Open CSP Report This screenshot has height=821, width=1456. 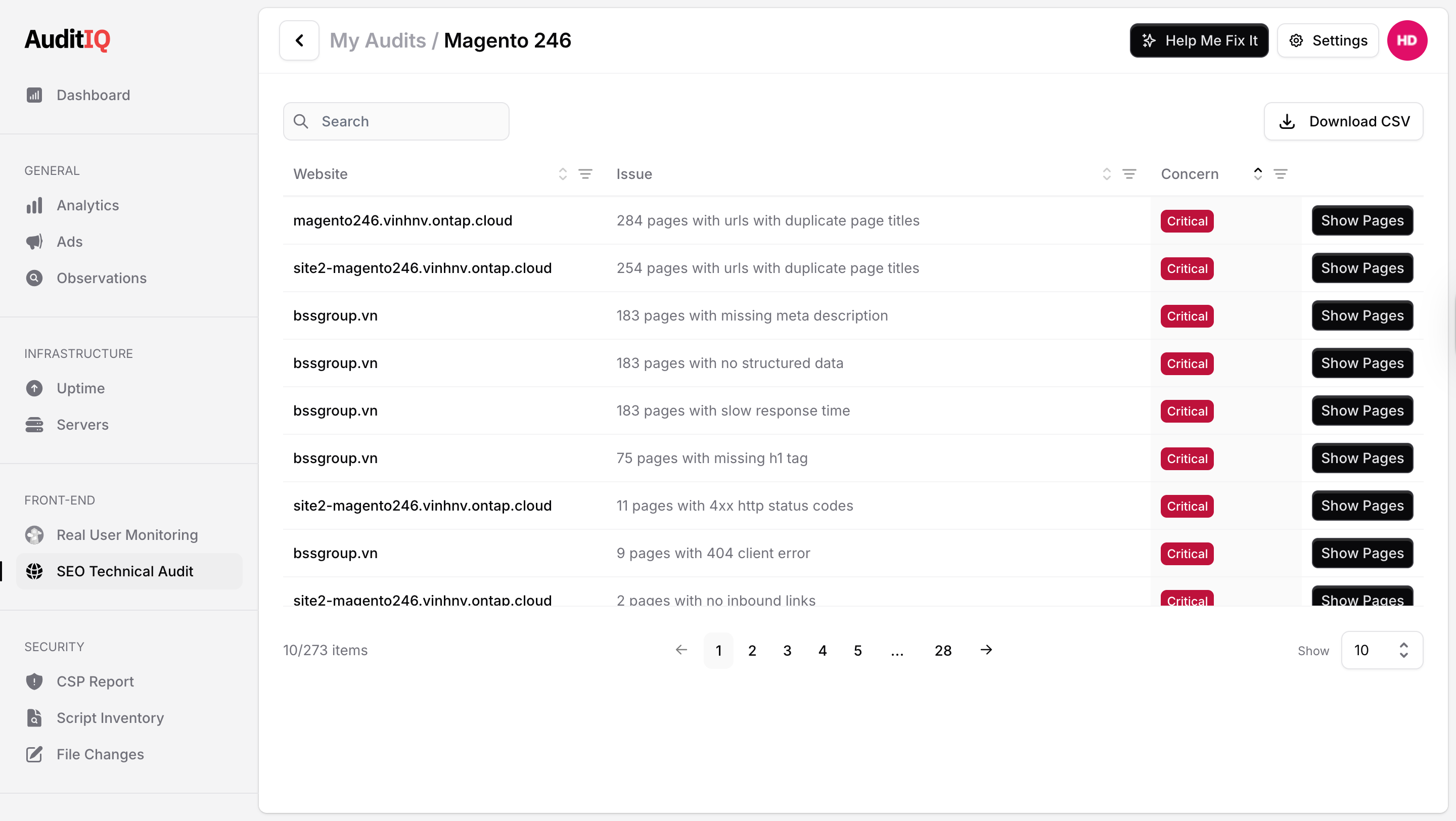[x=129, y=681]
